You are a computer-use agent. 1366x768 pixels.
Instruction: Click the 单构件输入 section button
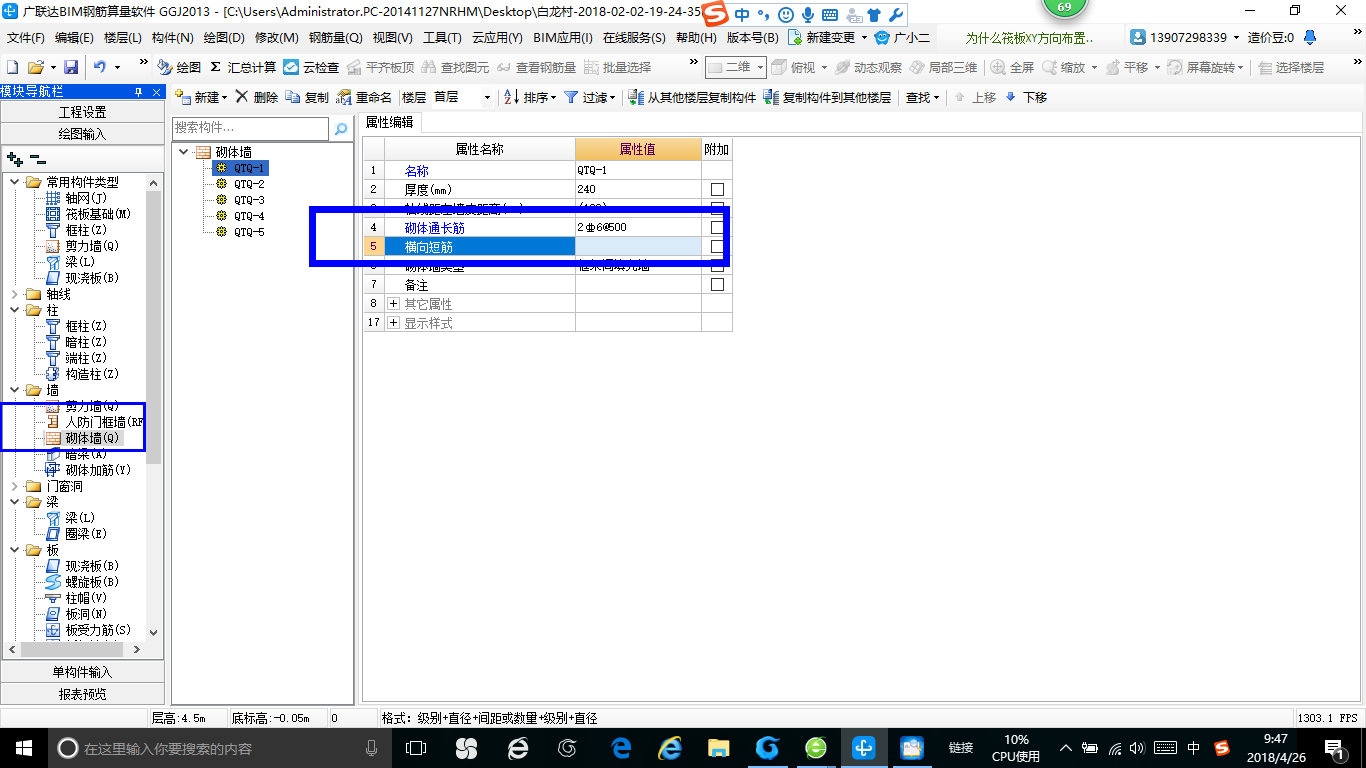[82, 672]
